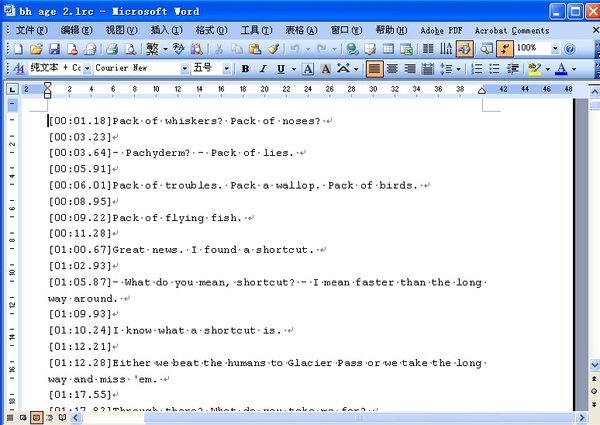Cut selection with the scissors icon
The height and width of the screenshot is (425, 600).
coord(219,49)
